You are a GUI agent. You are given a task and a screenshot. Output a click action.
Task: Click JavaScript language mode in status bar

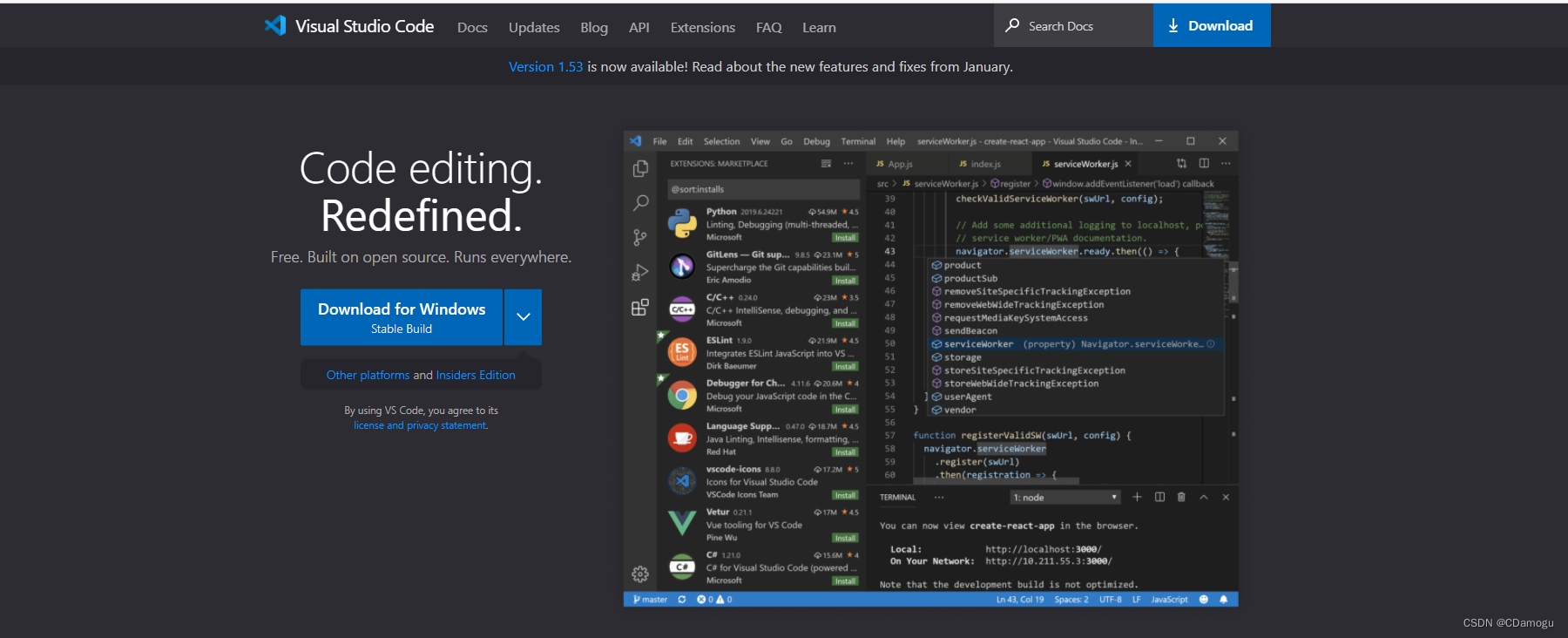coord(1169,600)
